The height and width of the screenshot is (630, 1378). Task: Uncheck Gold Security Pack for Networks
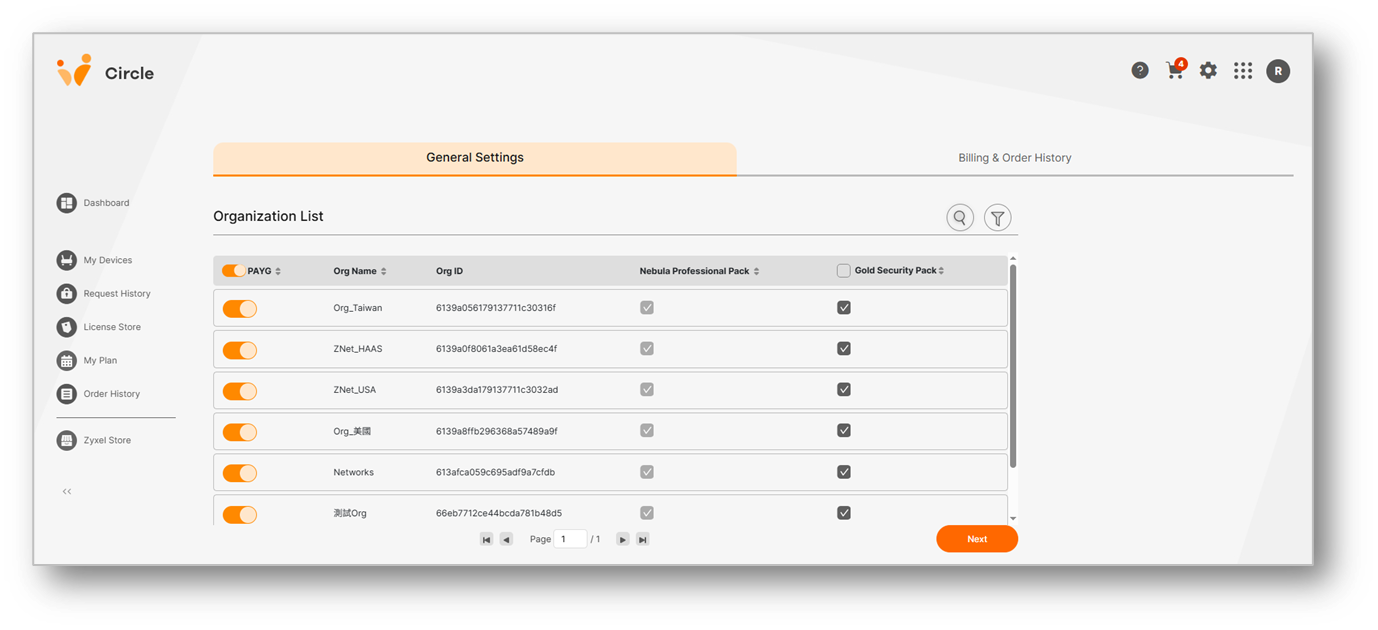[844, 472]
